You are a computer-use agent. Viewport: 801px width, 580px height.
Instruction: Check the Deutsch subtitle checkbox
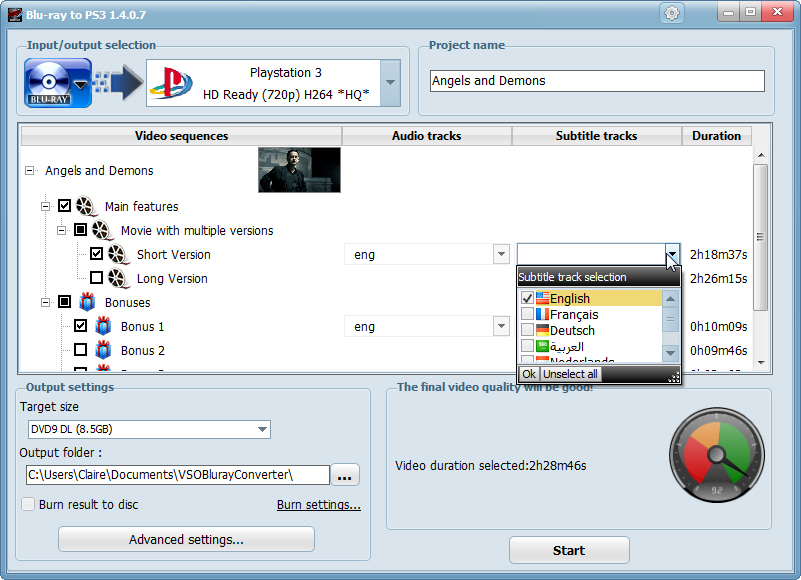coord(527,330)
